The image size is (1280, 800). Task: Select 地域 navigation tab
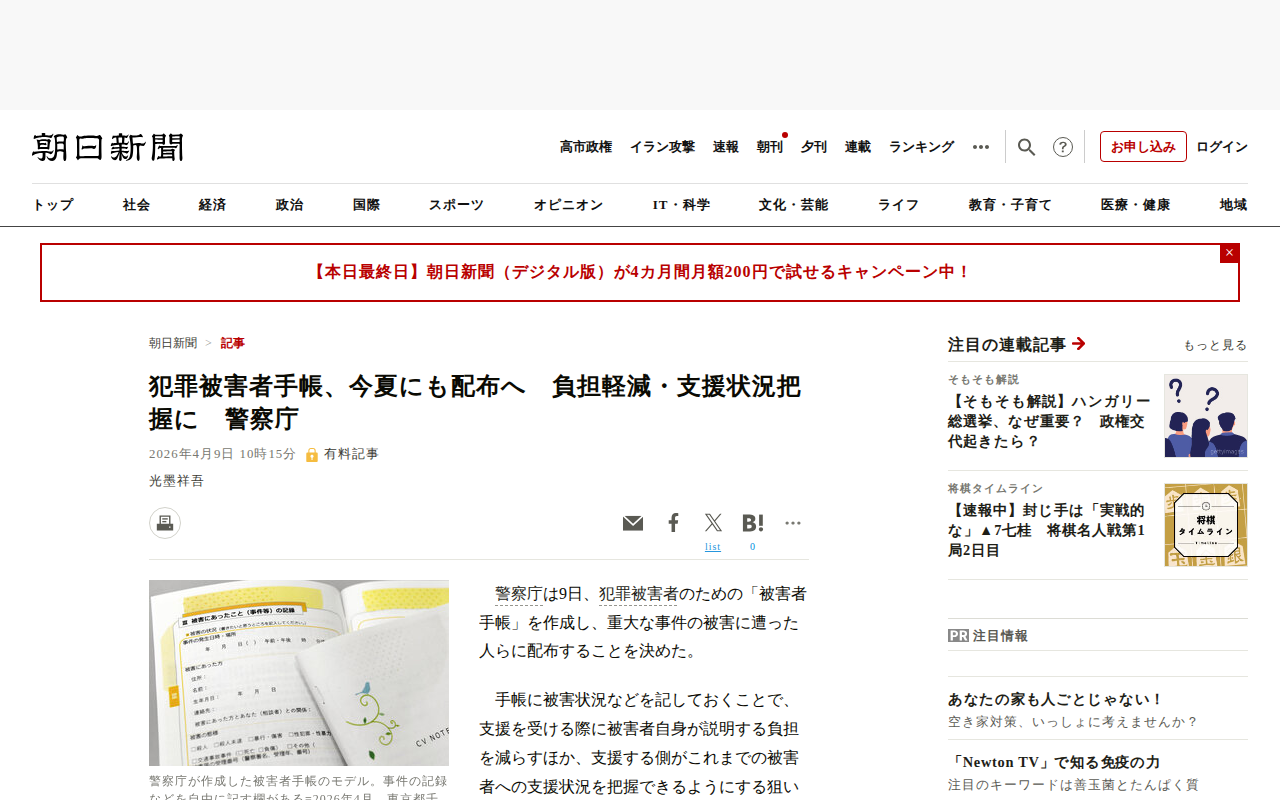[1233, 205]
